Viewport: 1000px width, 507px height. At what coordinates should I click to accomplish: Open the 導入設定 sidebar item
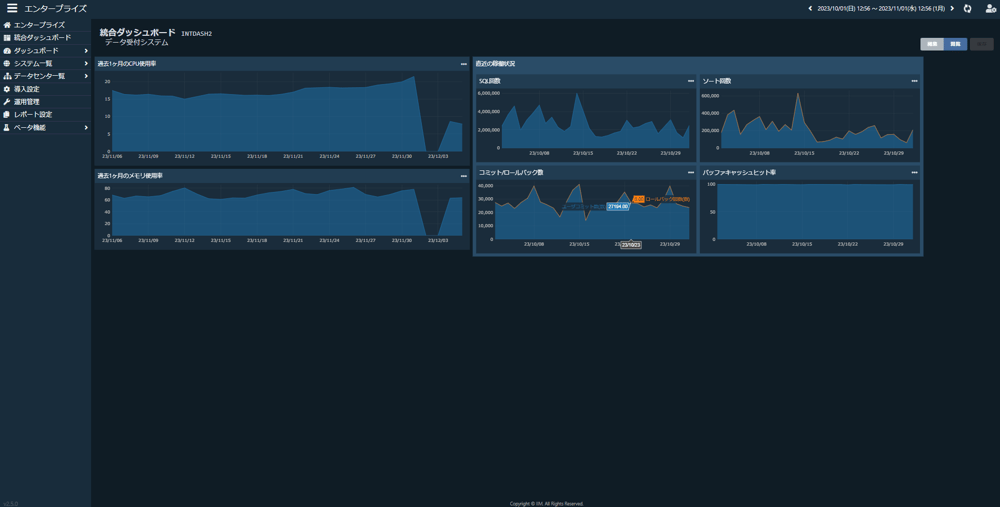[45, 89]
